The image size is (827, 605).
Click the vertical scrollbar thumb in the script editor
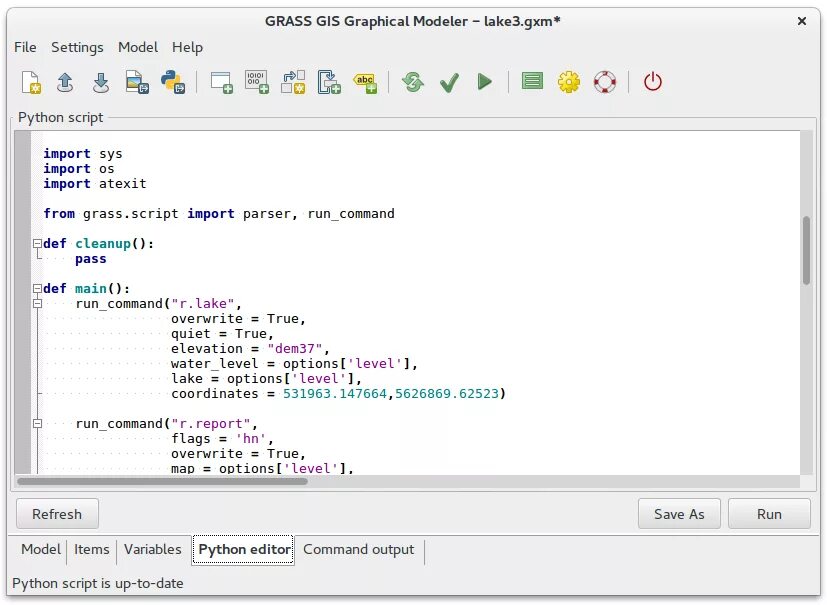click(806, 251)
